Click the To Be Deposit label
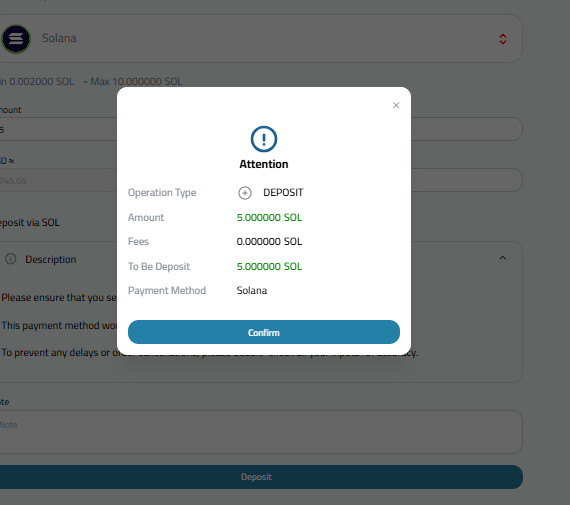Screen dimensions: 570x505 click(159, 266)
